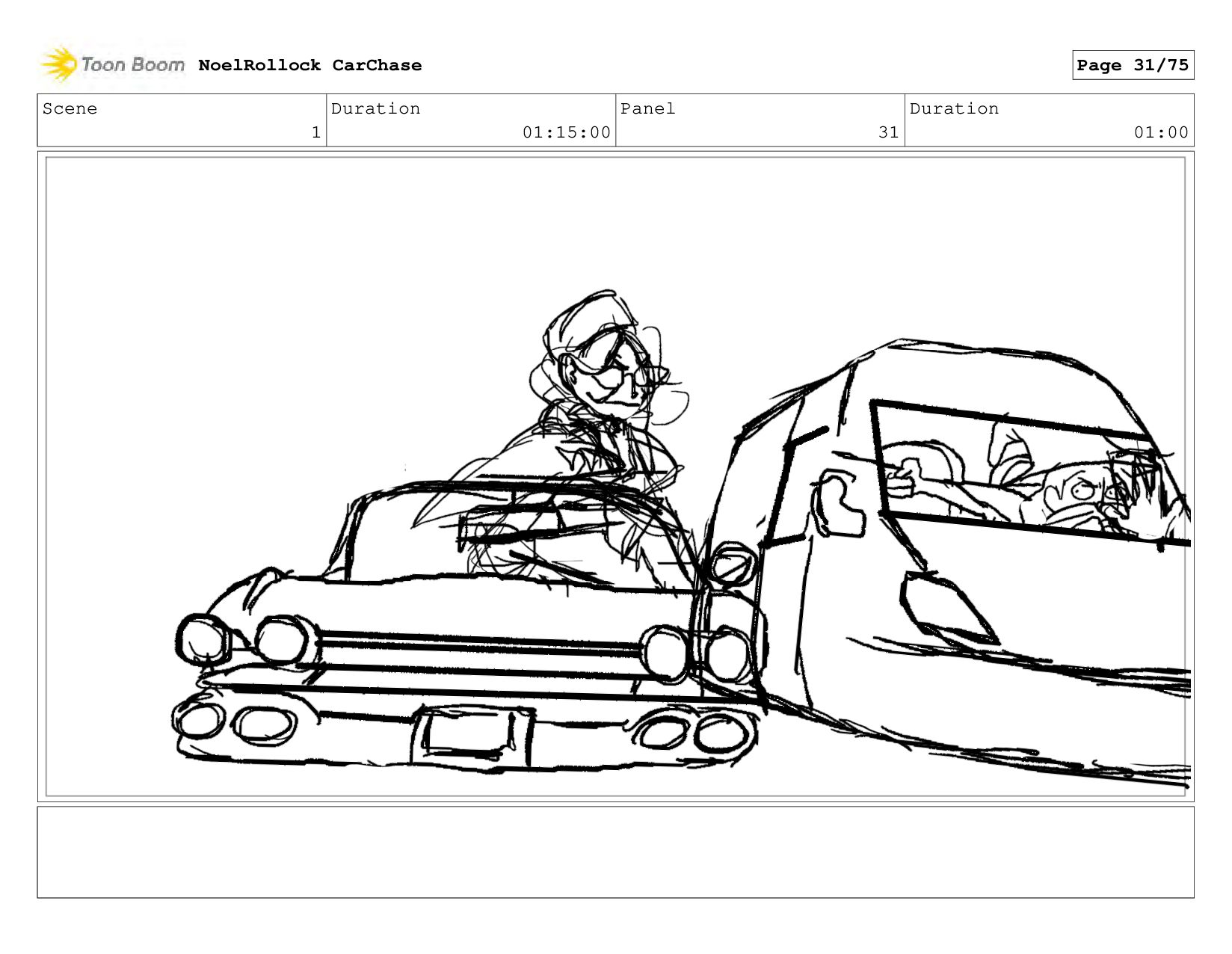The width and height of the screenshot is (1232, 954).
Task: Click the empty notes box below the sketch
Action: [615, 852]
